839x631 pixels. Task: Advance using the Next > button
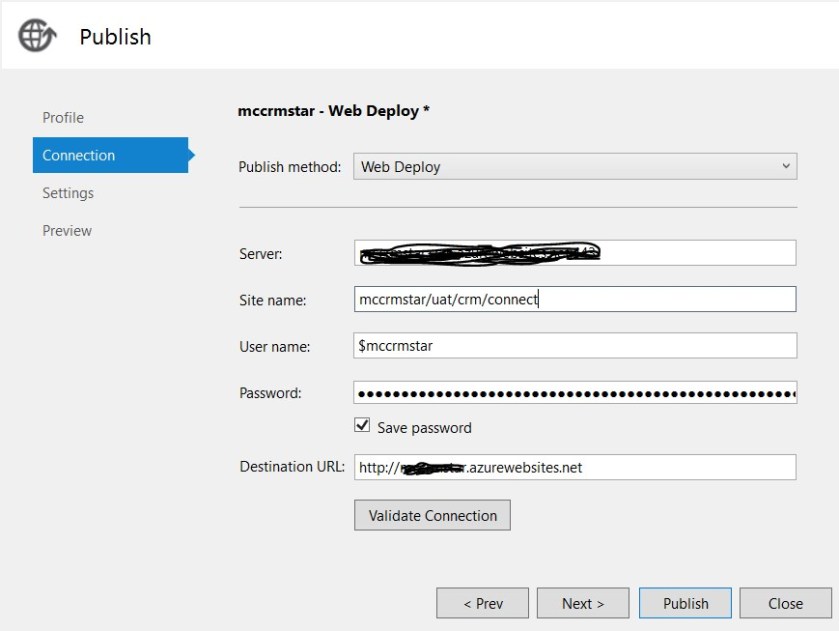(x=582, y=603)
